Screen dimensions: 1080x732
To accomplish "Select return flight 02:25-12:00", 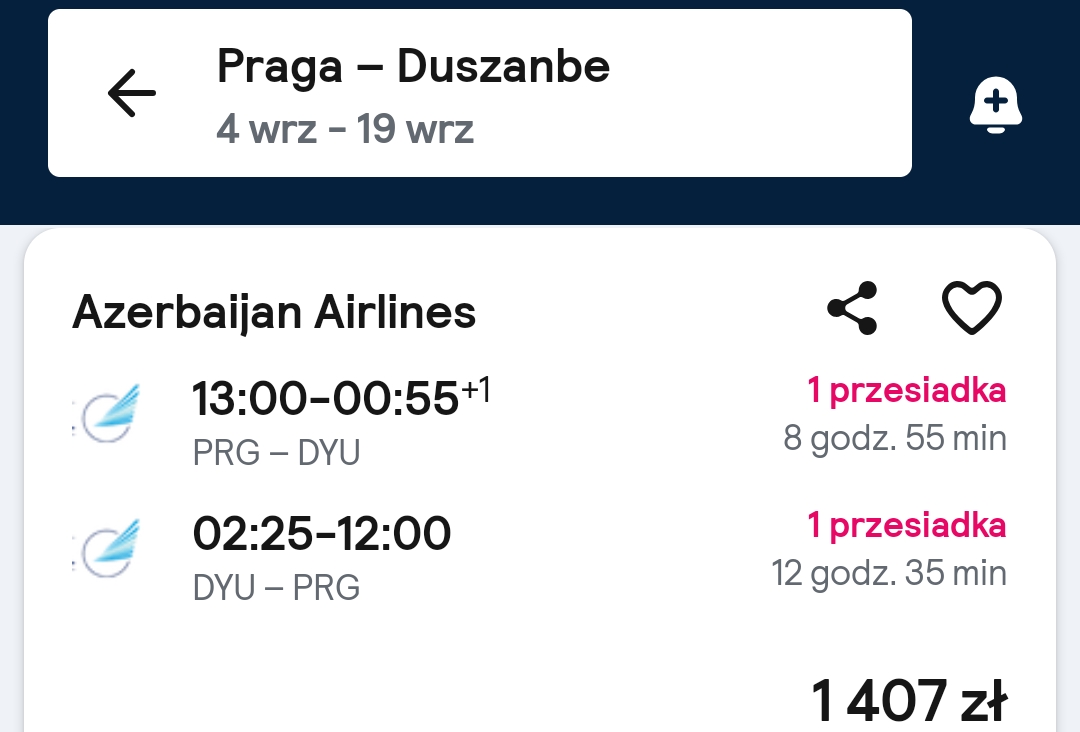I will coord(322,533).
